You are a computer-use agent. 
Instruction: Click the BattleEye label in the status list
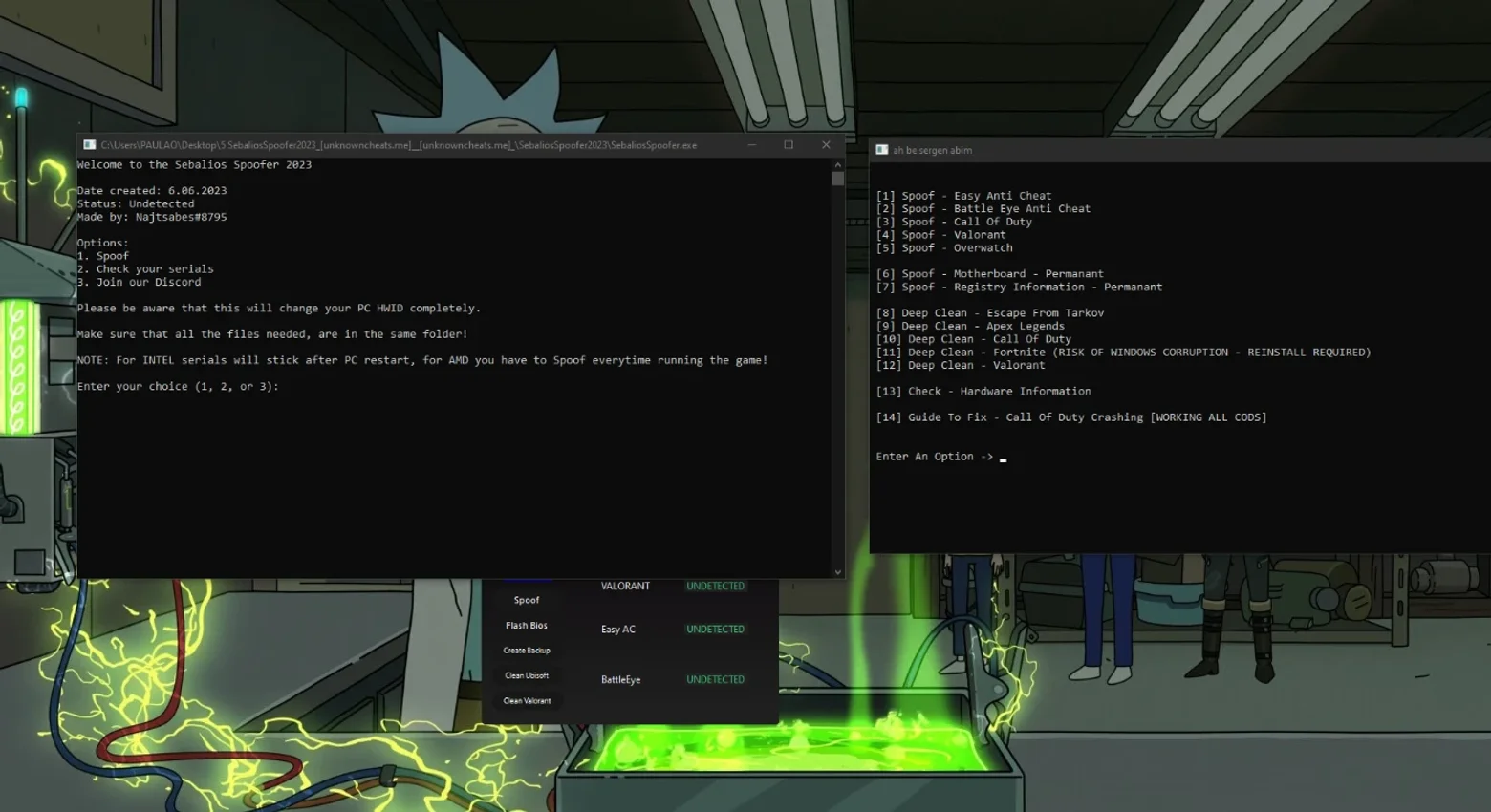coord(621,680)
